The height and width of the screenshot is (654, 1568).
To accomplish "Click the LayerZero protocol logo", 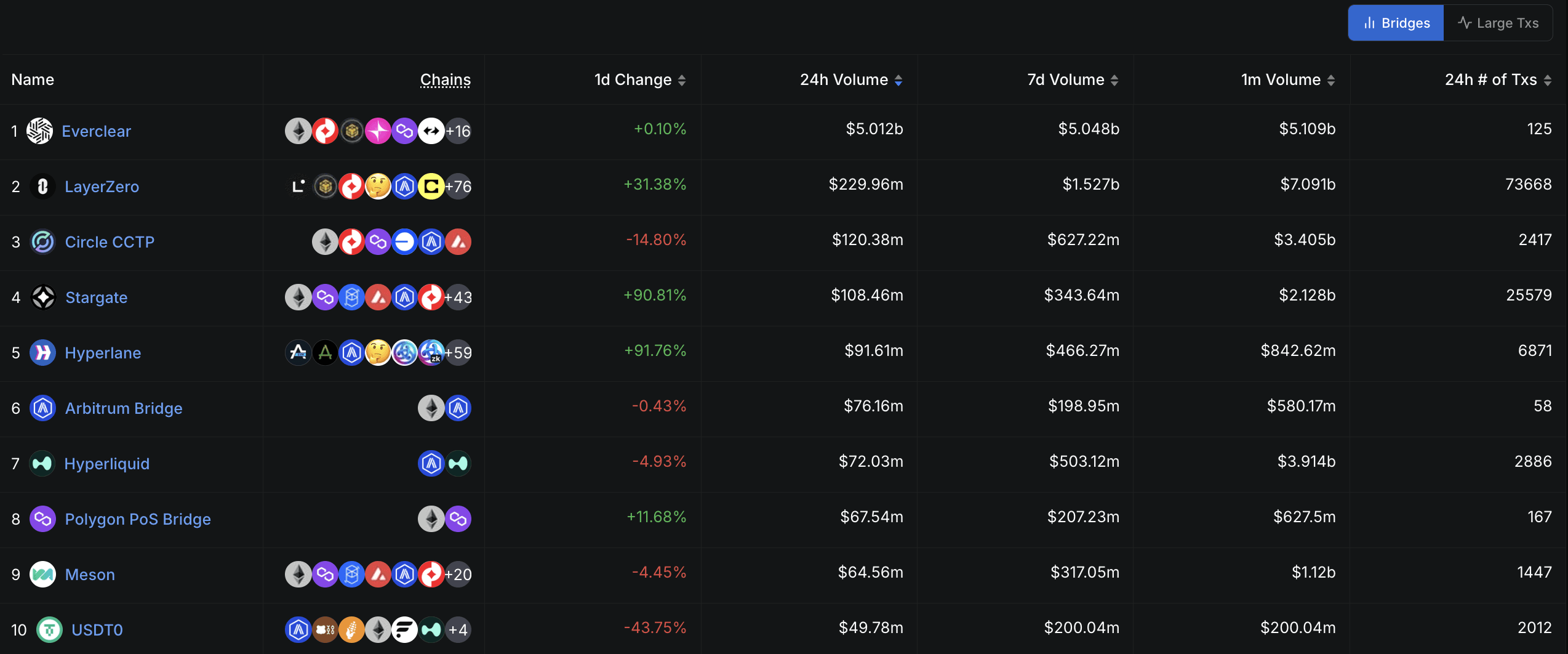I will pyautogui.click(x=42, y=186).
